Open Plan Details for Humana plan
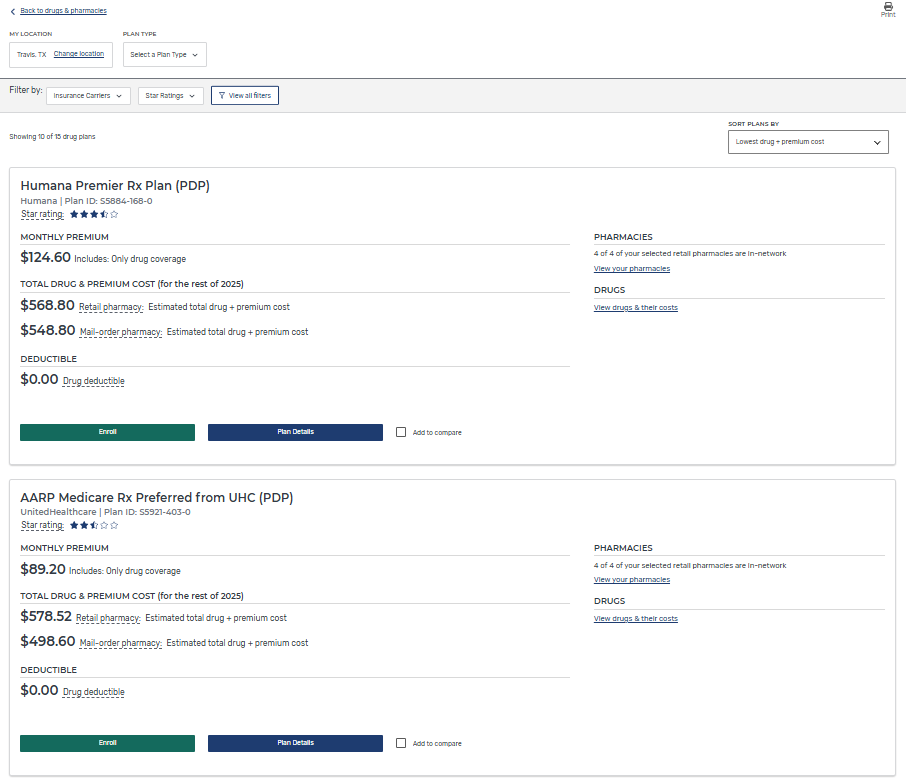The image size is (906, 781). tap(295, 432)
